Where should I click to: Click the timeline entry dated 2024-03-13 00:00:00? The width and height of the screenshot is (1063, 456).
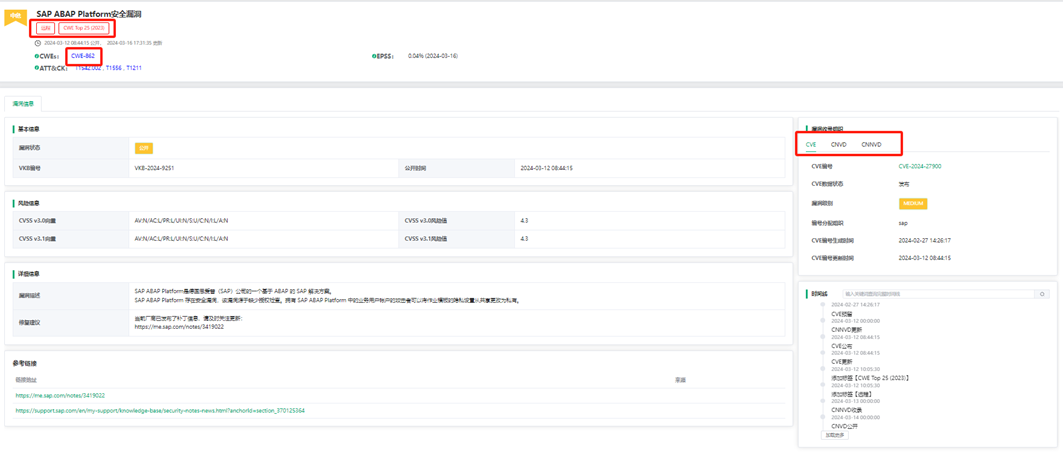click(855, 400)
